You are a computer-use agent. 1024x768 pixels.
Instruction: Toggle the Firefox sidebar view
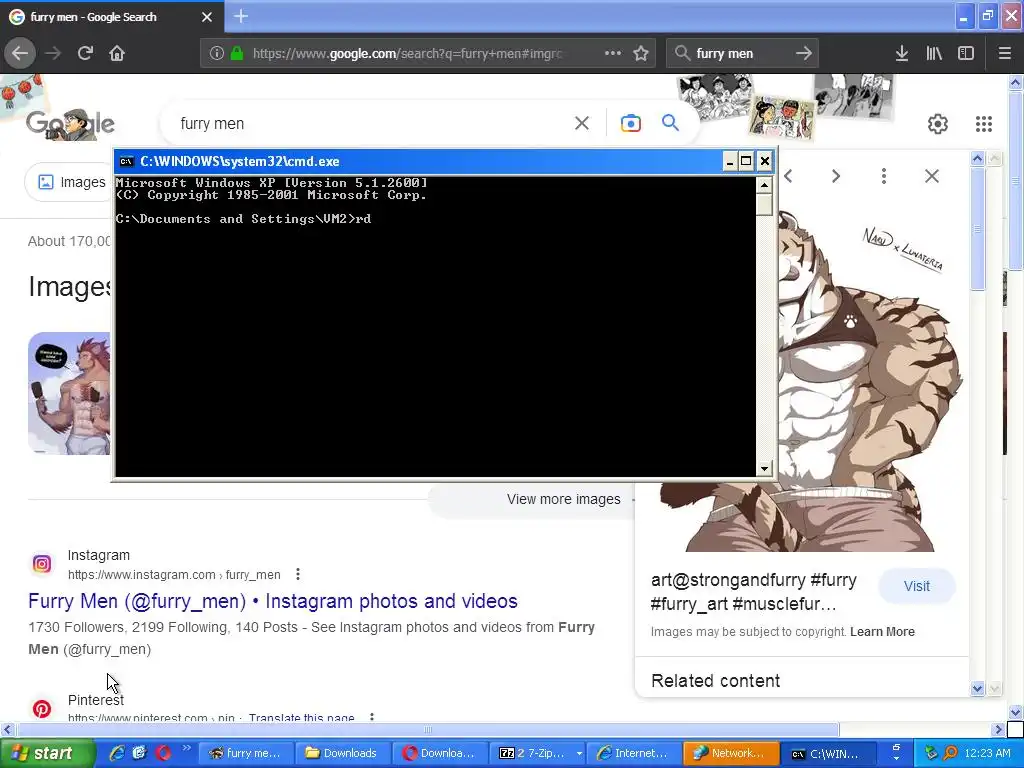pyautogui.click(x=966, y=53)
